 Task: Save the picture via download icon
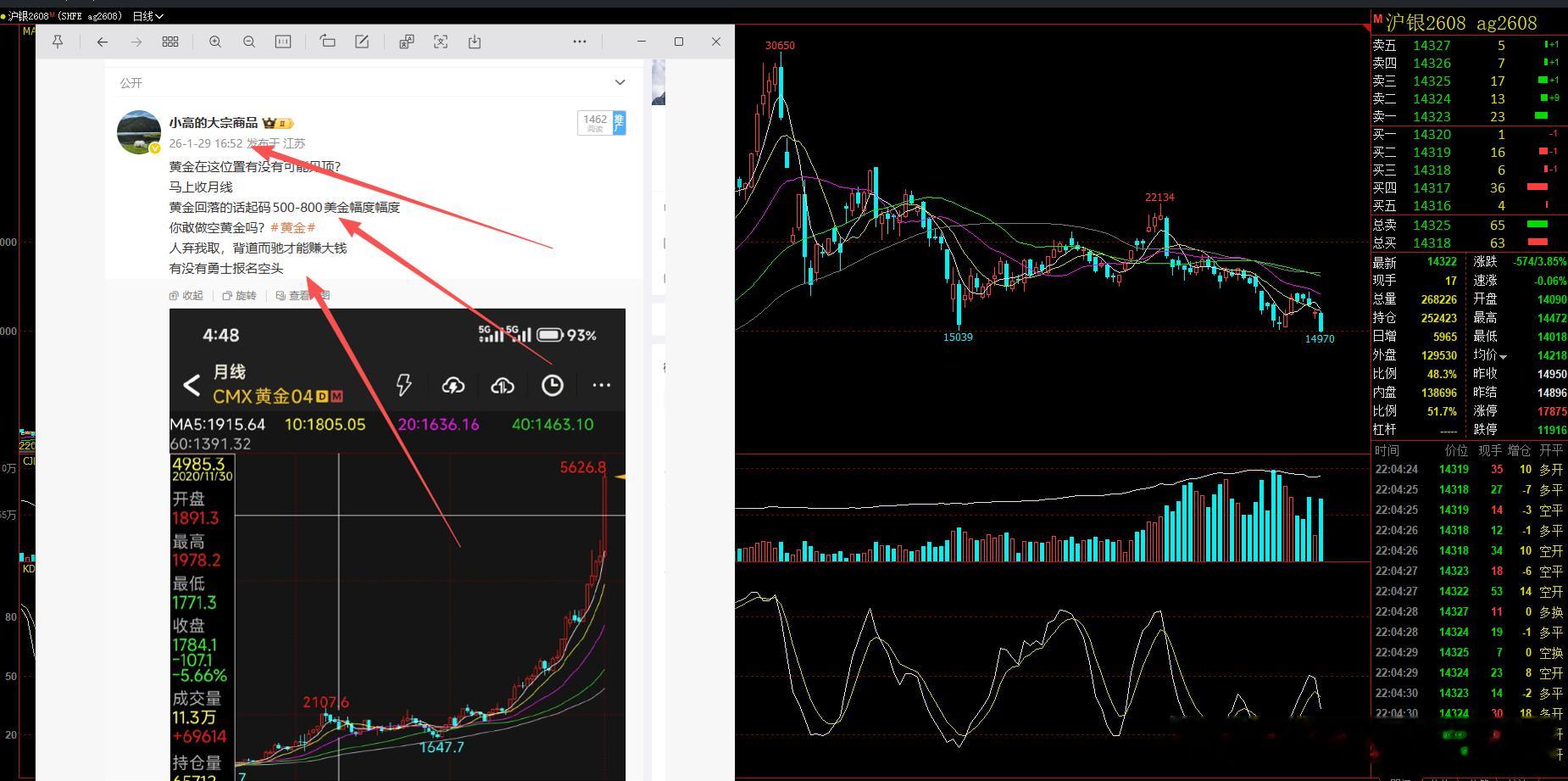475,42
